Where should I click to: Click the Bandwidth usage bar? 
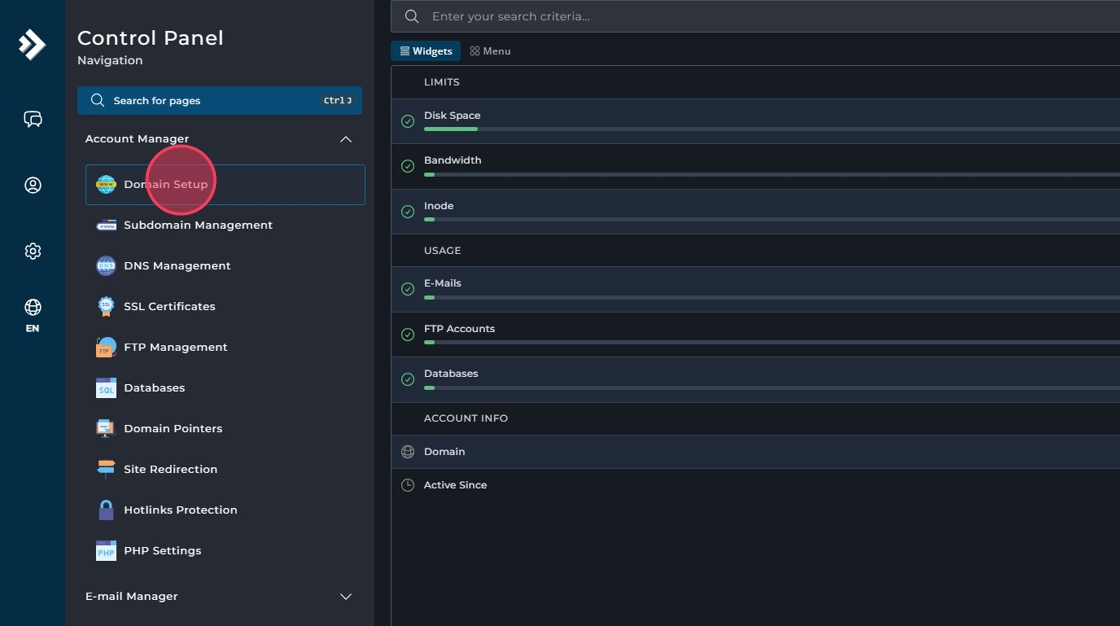(771, 174)
